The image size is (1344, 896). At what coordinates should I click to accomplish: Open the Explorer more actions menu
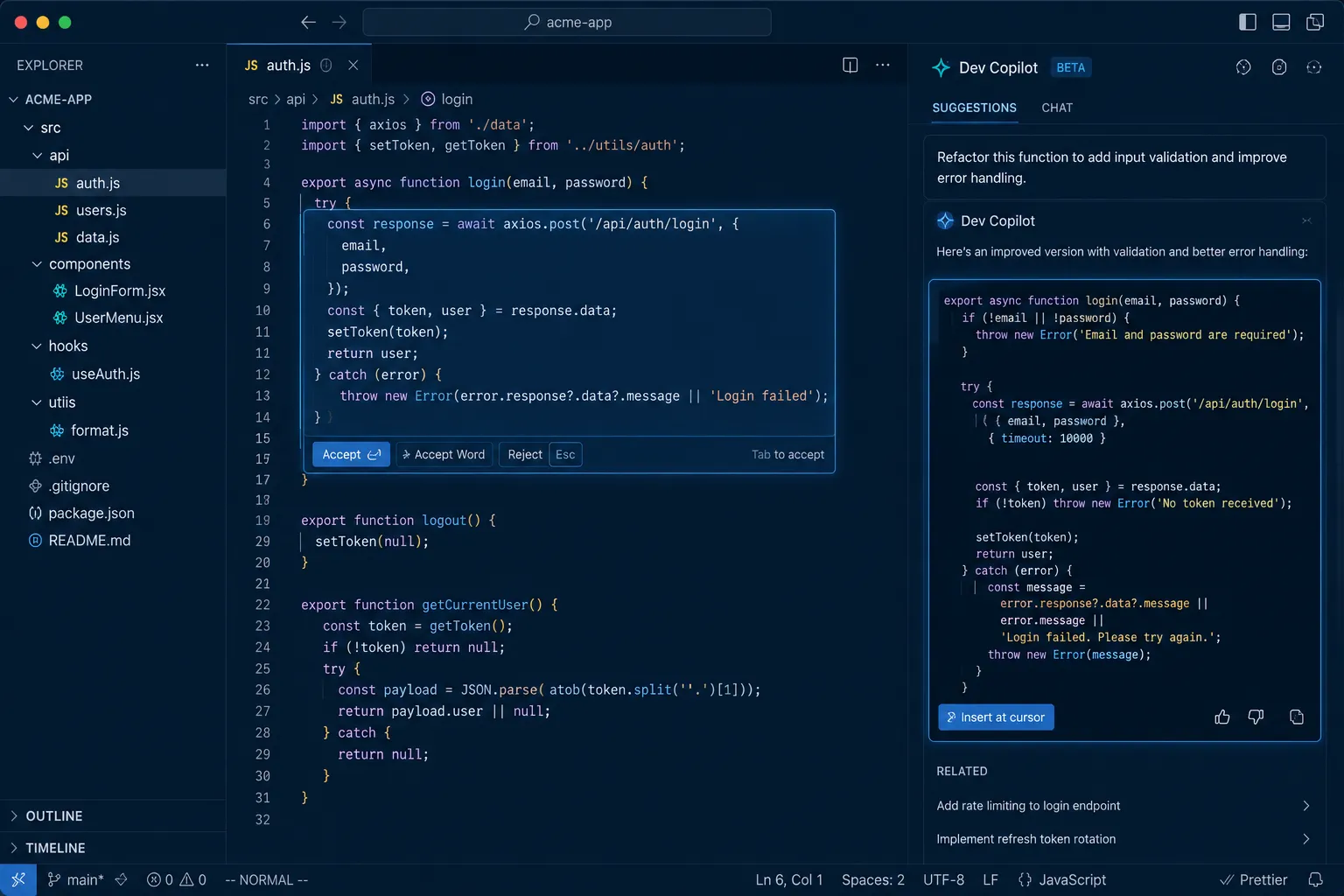pyautogui.click(x=202, y=66)
